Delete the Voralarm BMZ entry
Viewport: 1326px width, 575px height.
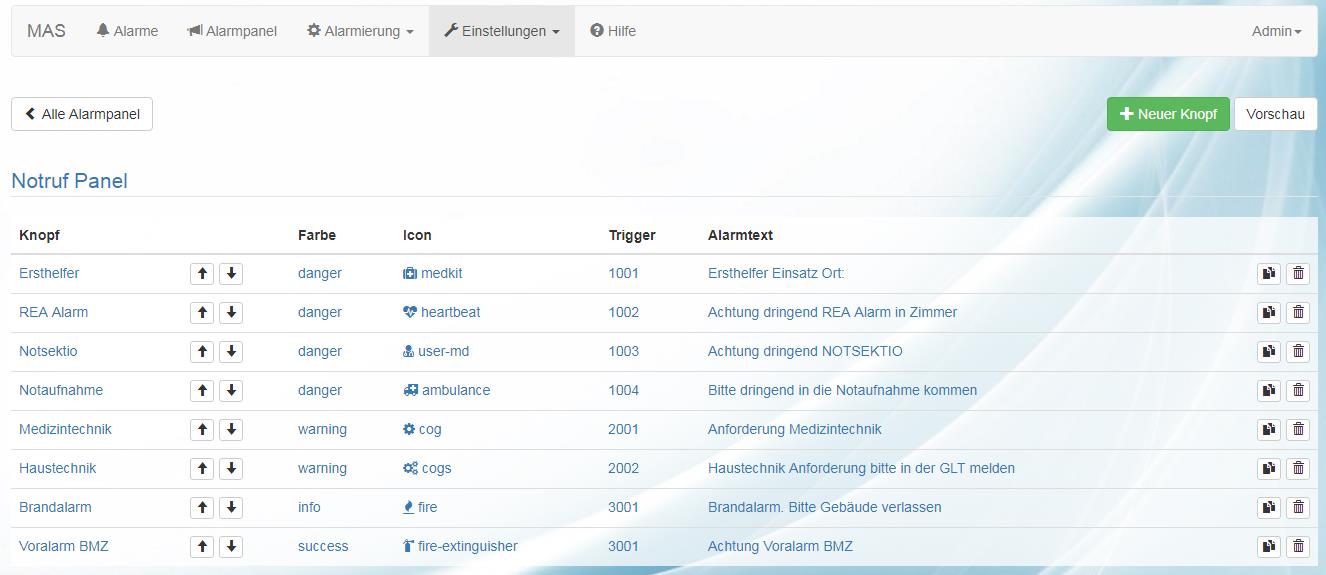[x=1298, y=547]
